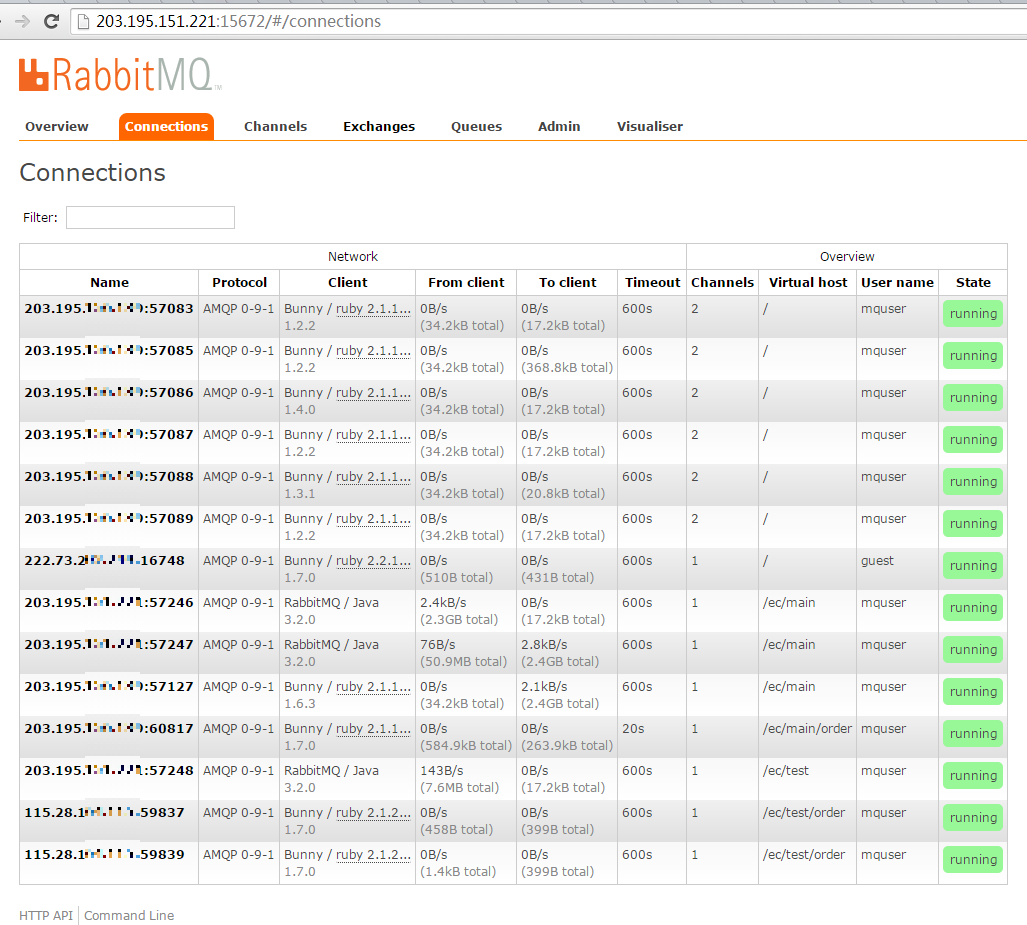
Task: Click RabbitMQ / Java client in :57246 row
Action: (x=331, y=602)
